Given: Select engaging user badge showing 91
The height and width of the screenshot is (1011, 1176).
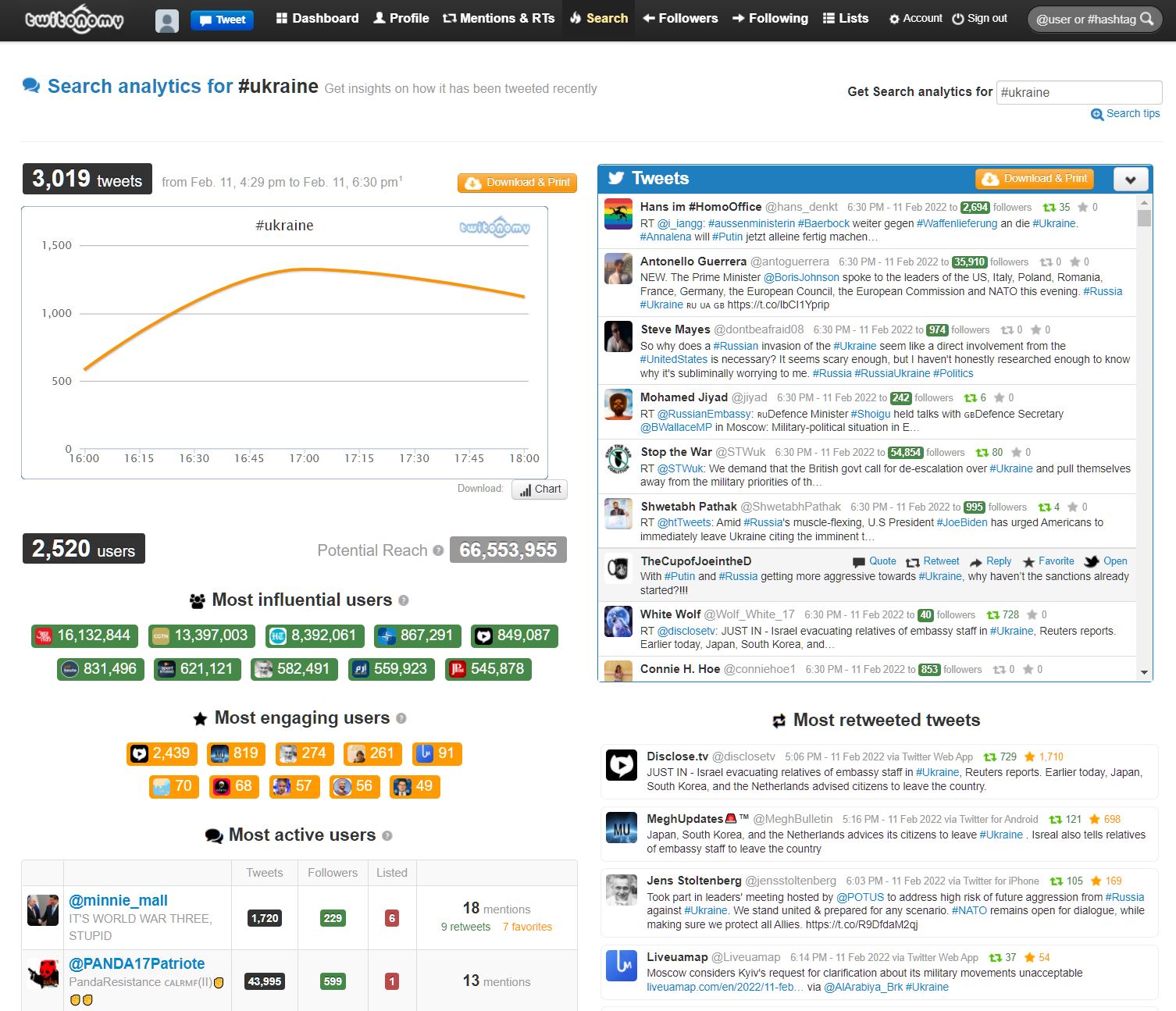Looking at the screenshot, I should pyautogui.click(x=437, y=753).
